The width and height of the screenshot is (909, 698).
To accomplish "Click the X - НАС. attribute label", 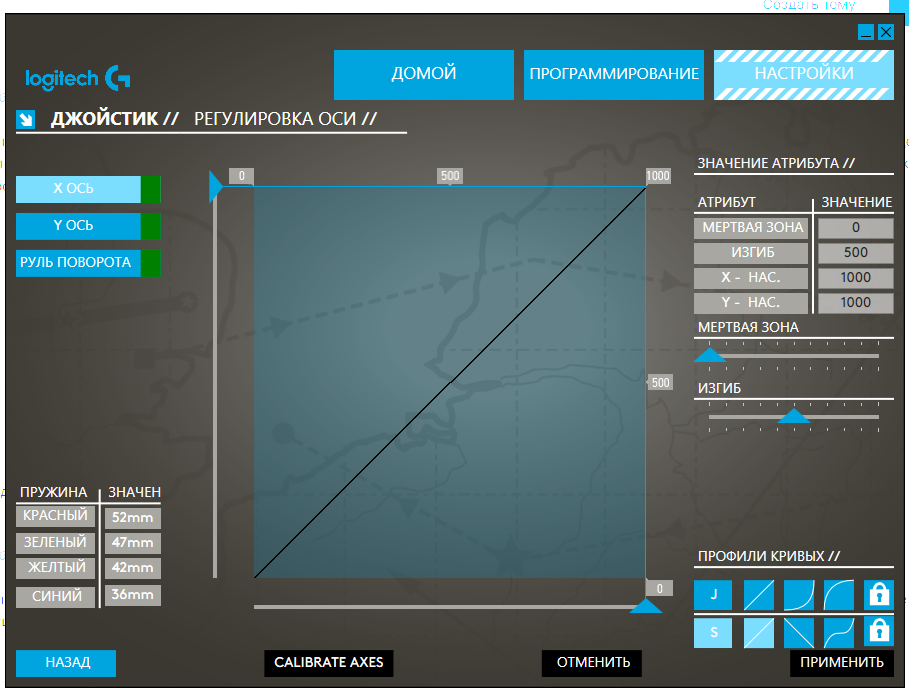I will [x=751, y=278].
